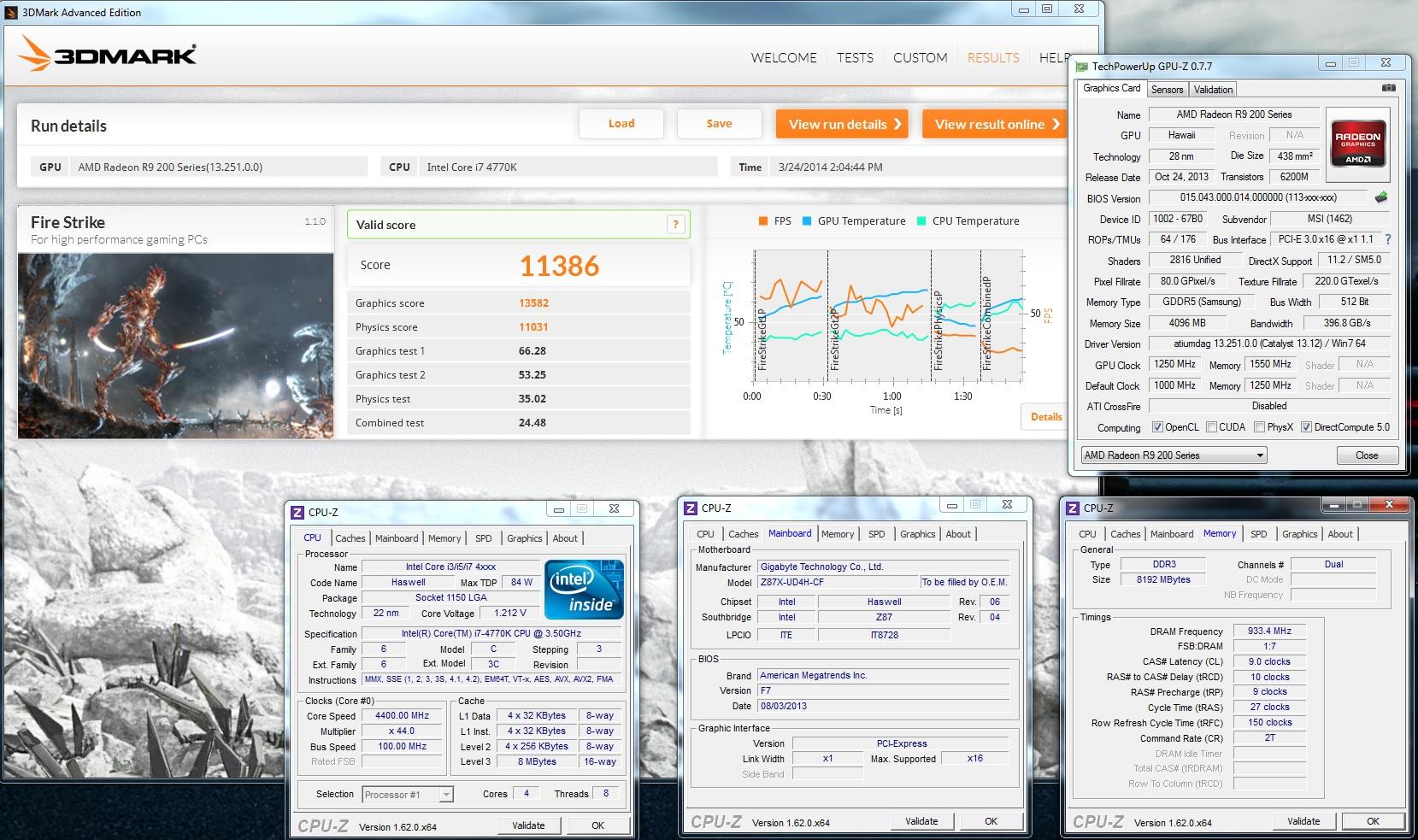
Task: Select the RESULTS tab in 3DMark
Action: (993, 58)
